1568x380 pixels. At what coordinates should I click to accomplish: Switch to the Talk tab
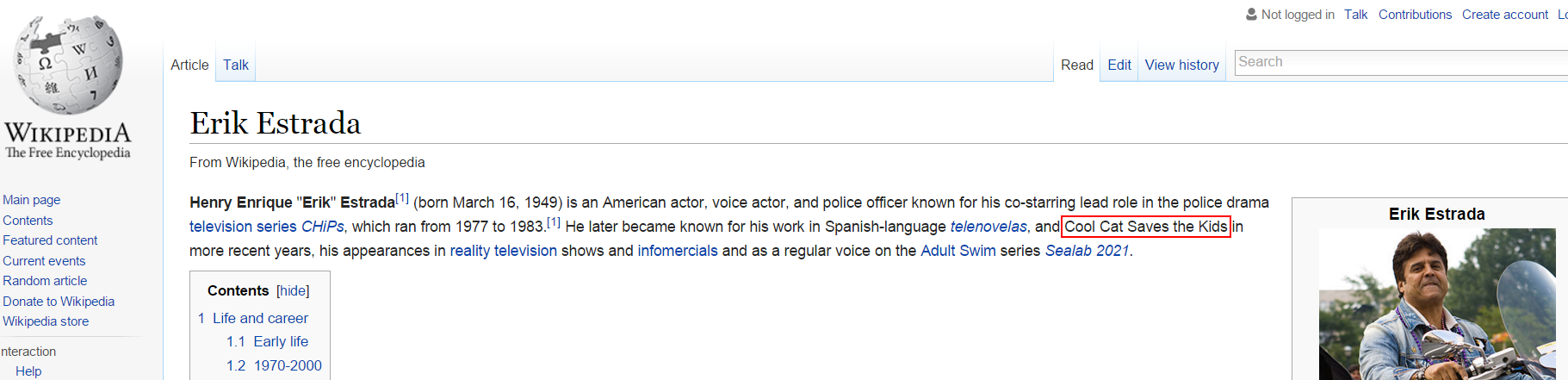[235, 65]
